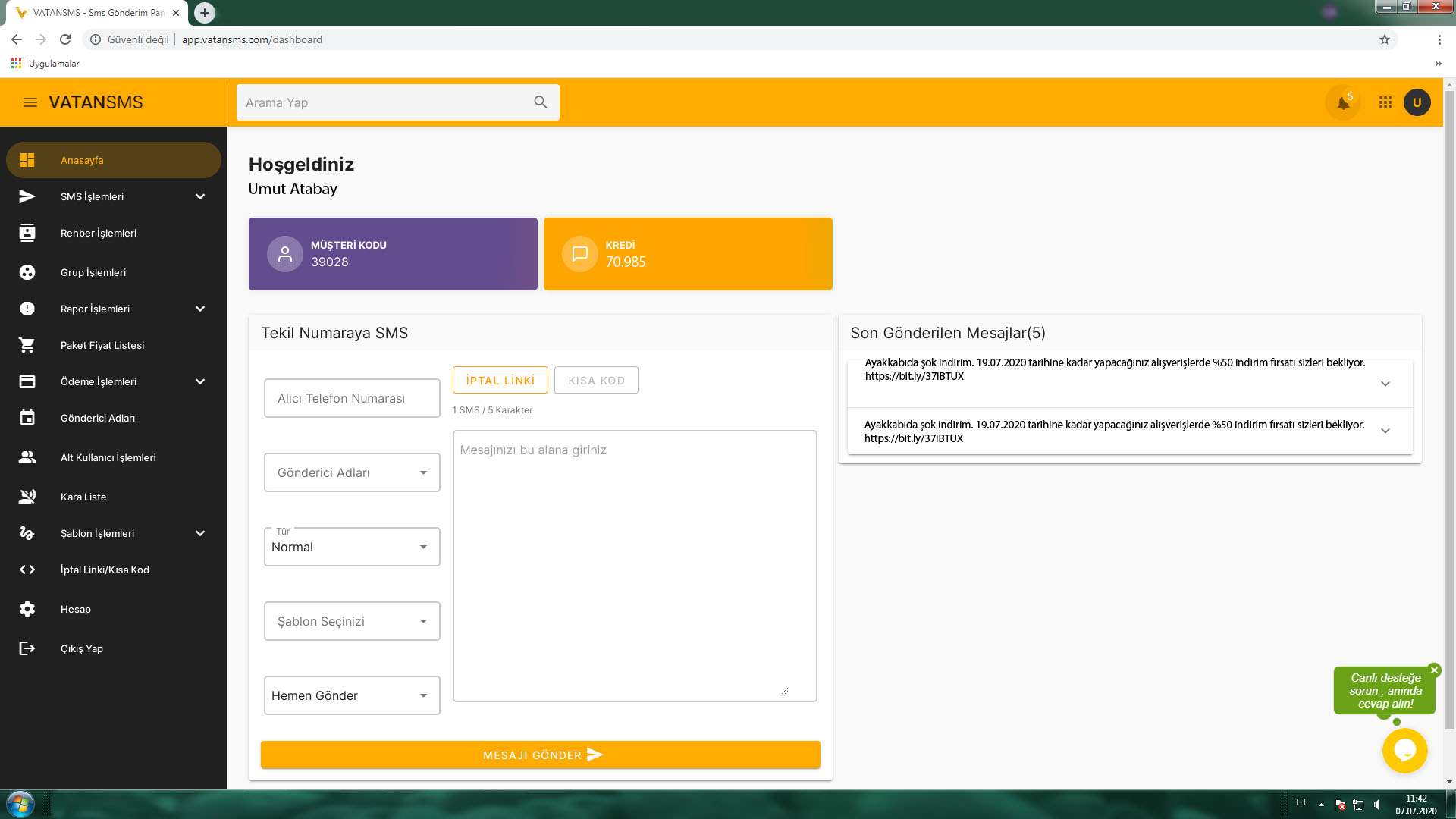1456x819 pixels.
Task: Click the Kredi 70.985 card
Action: coord(688,254)
